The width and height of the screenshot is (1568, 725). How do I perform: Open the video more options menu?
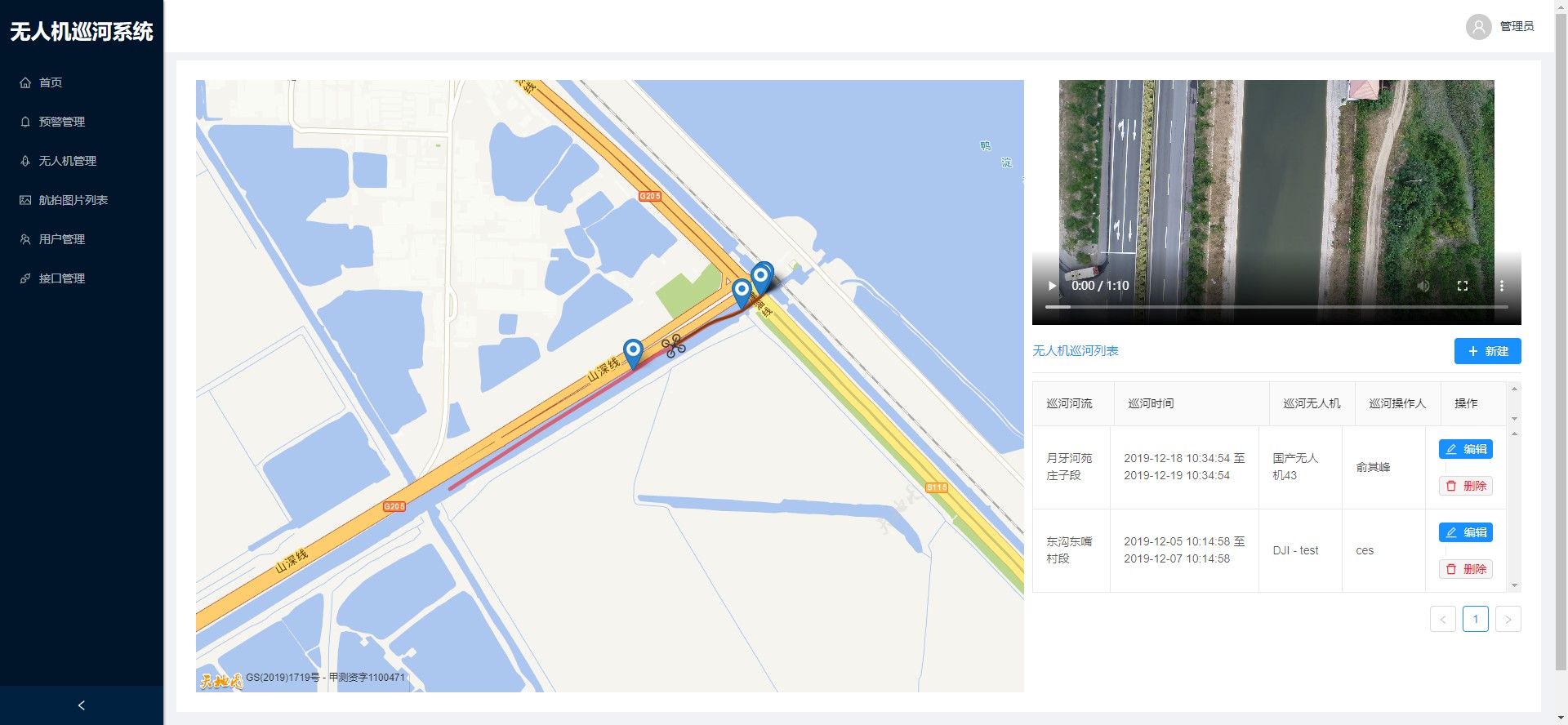click(1501, 286)
